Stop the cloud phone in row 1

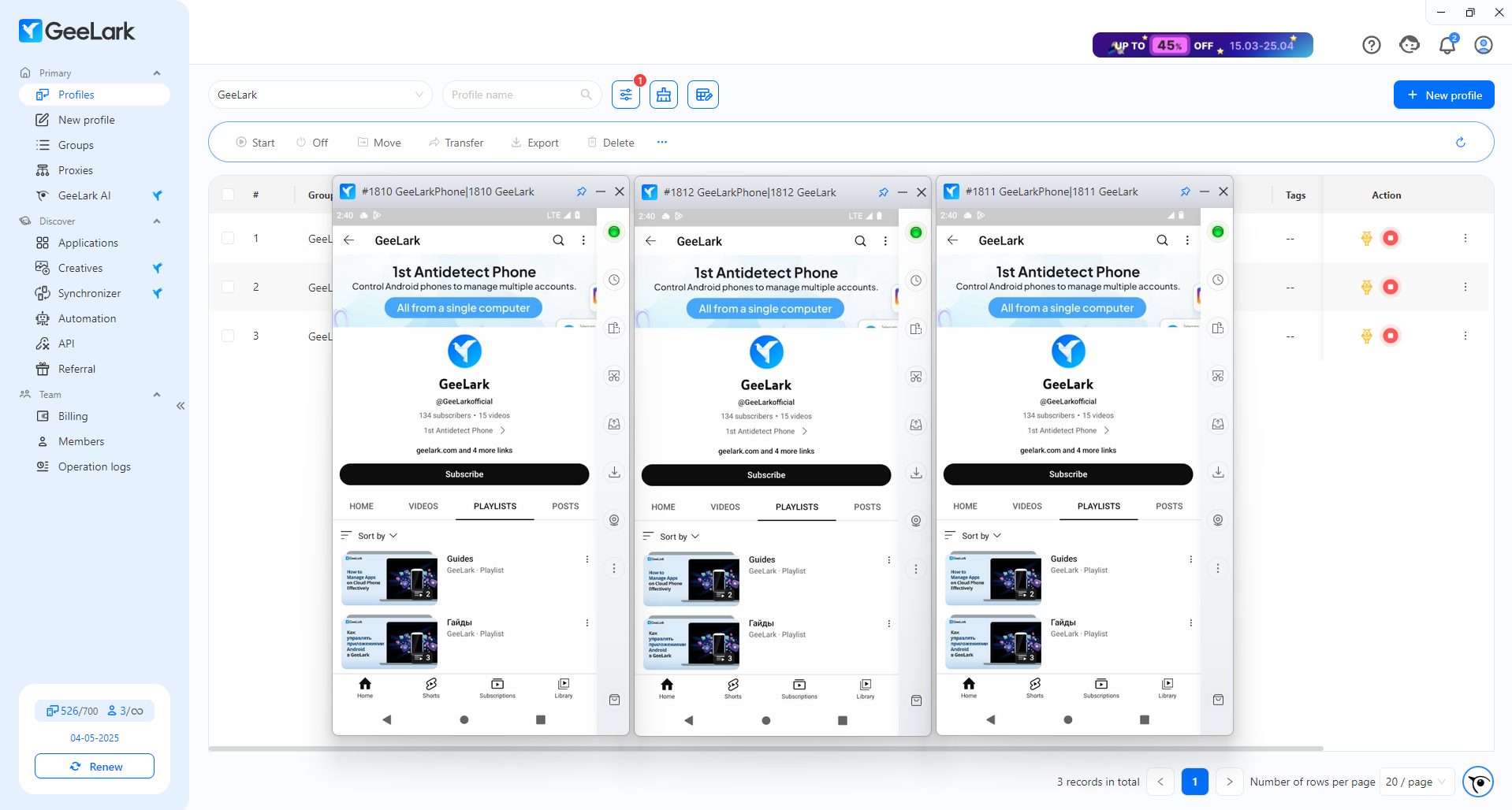pyautogui.click(x=1391, y=238)
